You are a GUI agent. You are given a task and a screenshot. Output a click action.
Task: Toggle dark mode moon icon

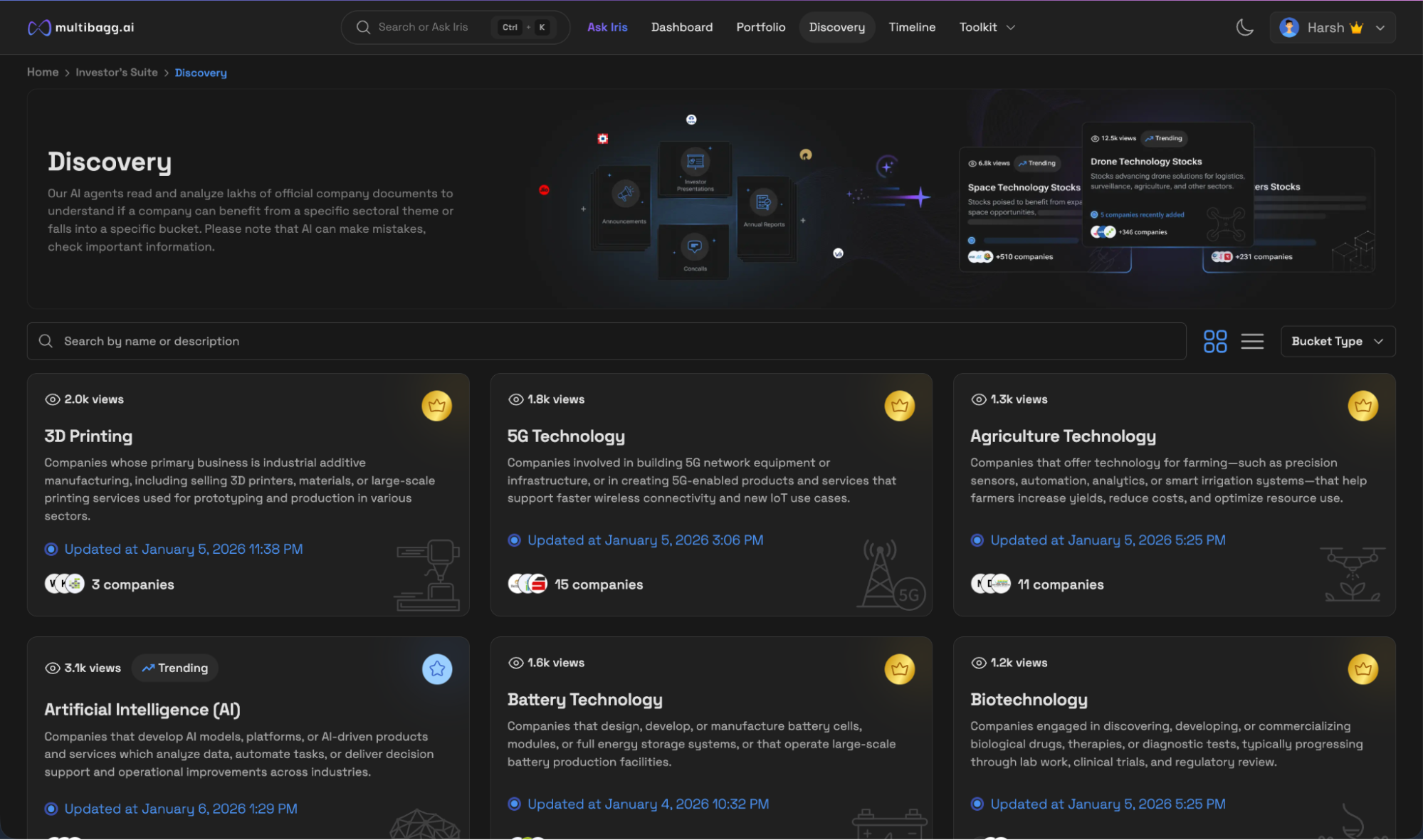1244,28
